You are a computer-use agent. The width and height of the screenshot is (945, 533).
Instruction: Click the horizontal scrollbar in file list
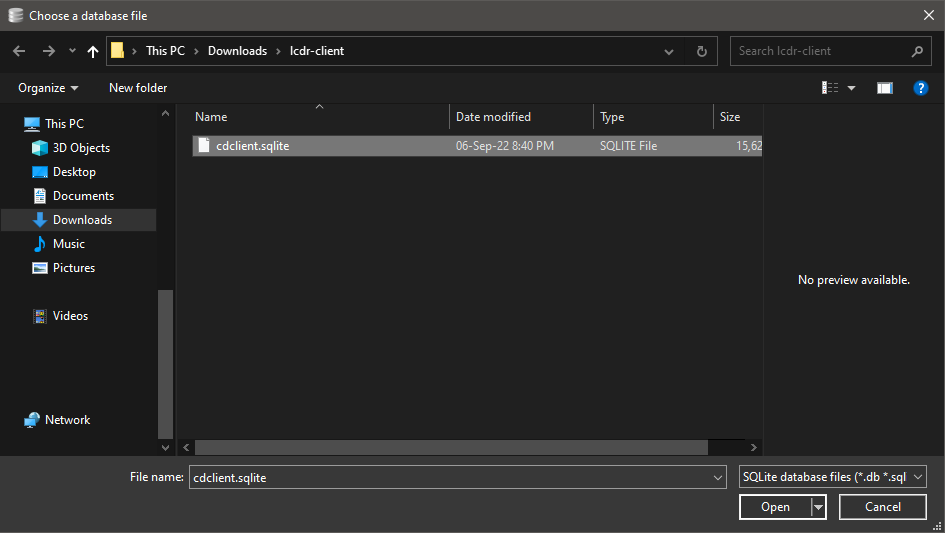(450, 448)
